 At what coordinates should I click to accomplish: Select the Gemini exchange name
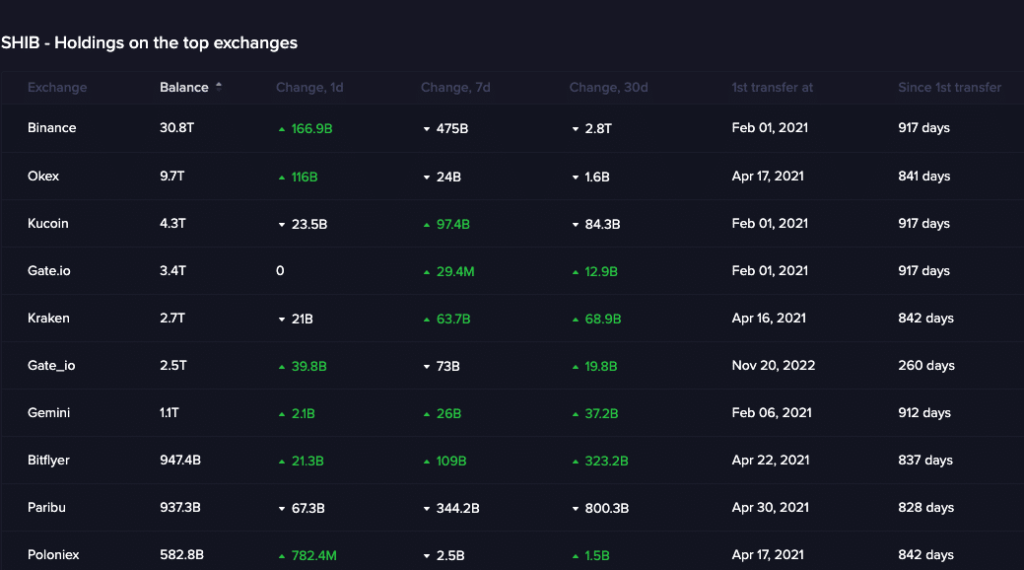49,413
